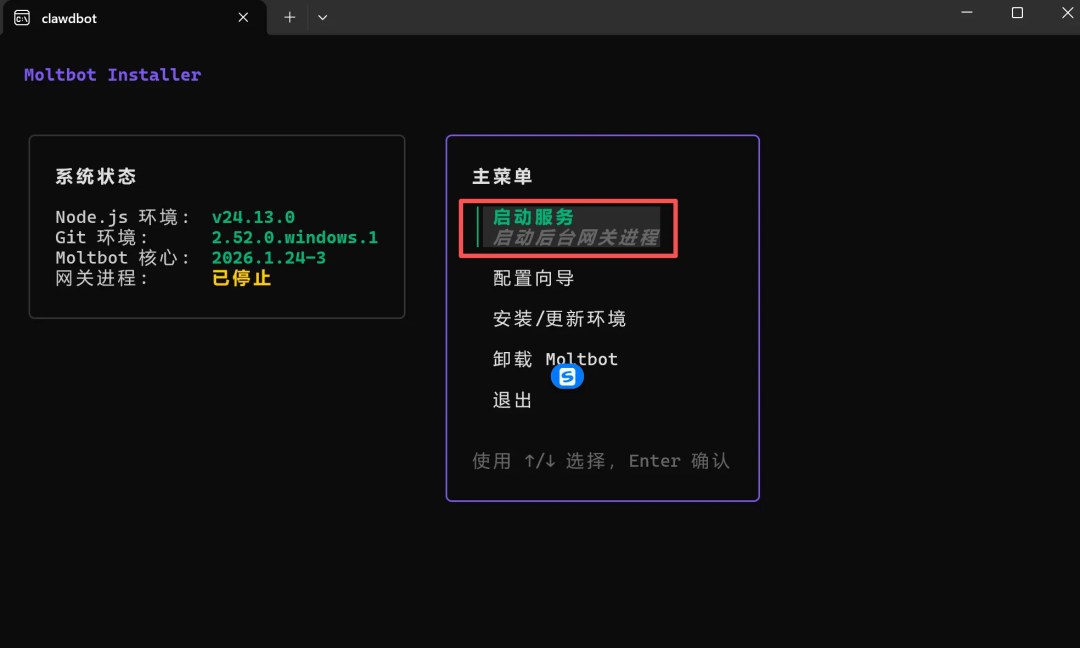Maximize the terminal window
The width and height of the screenshot is (1080, 648).
coord(1017,13)
